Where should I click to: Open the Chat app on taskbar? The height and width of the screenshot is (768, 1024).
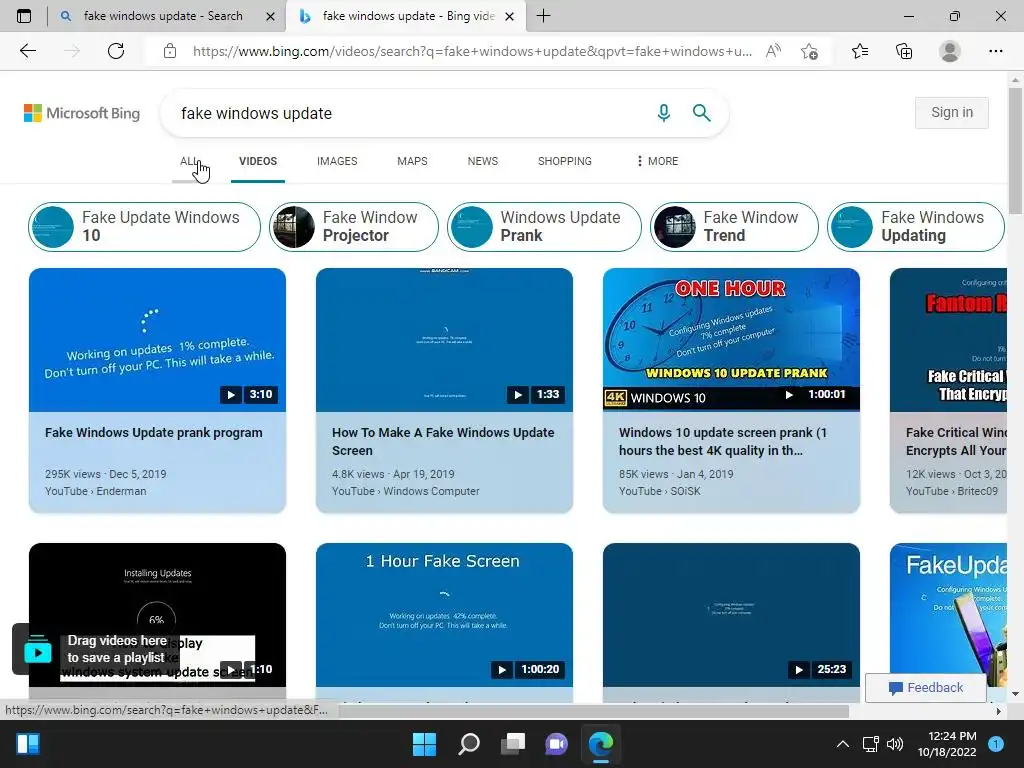[556, 744]
